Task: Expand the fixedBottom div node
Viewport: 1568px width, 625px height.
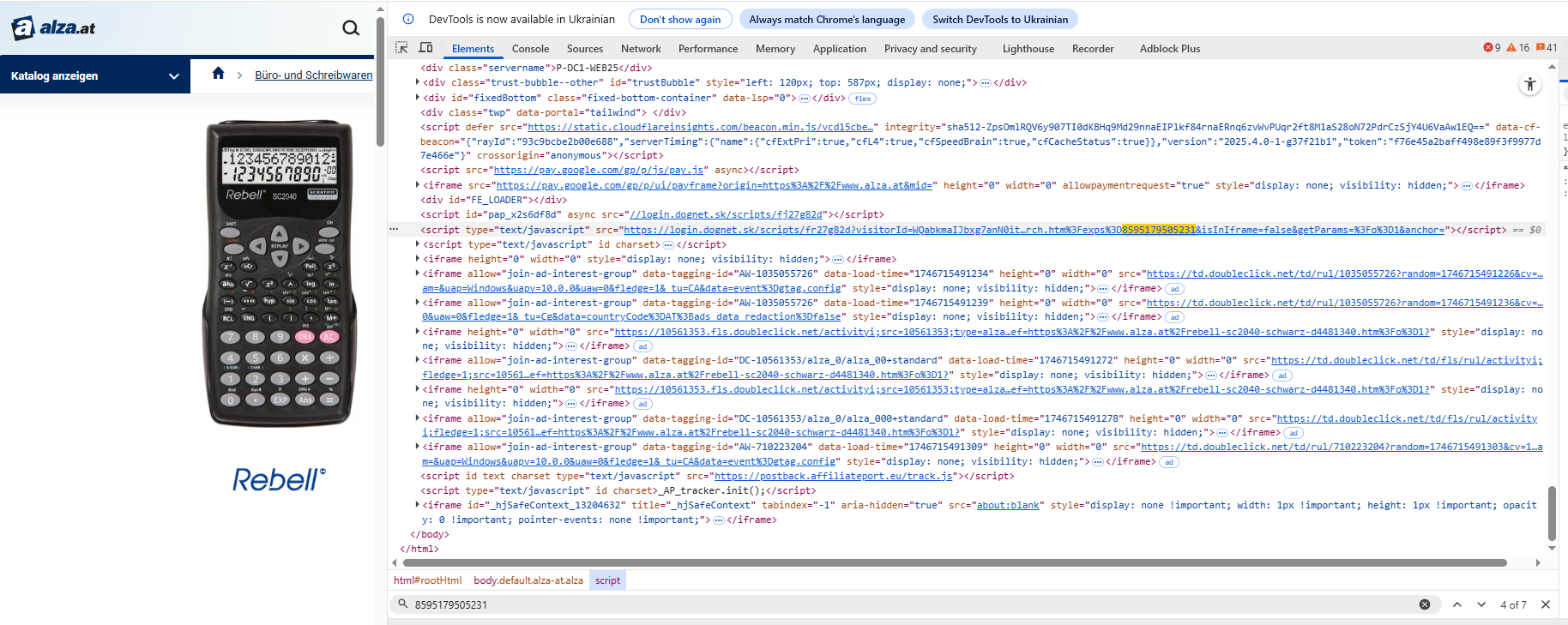Action: coord(418,98)
